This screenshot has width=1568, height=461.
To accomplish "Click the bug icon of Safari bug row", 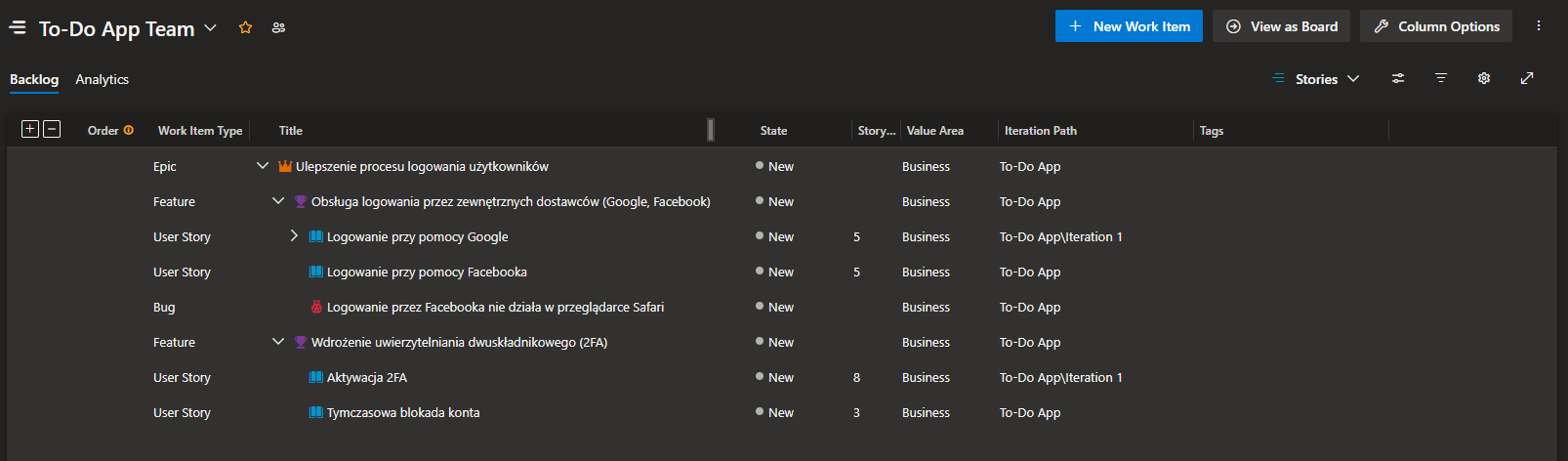I will (x=316, y=307).
